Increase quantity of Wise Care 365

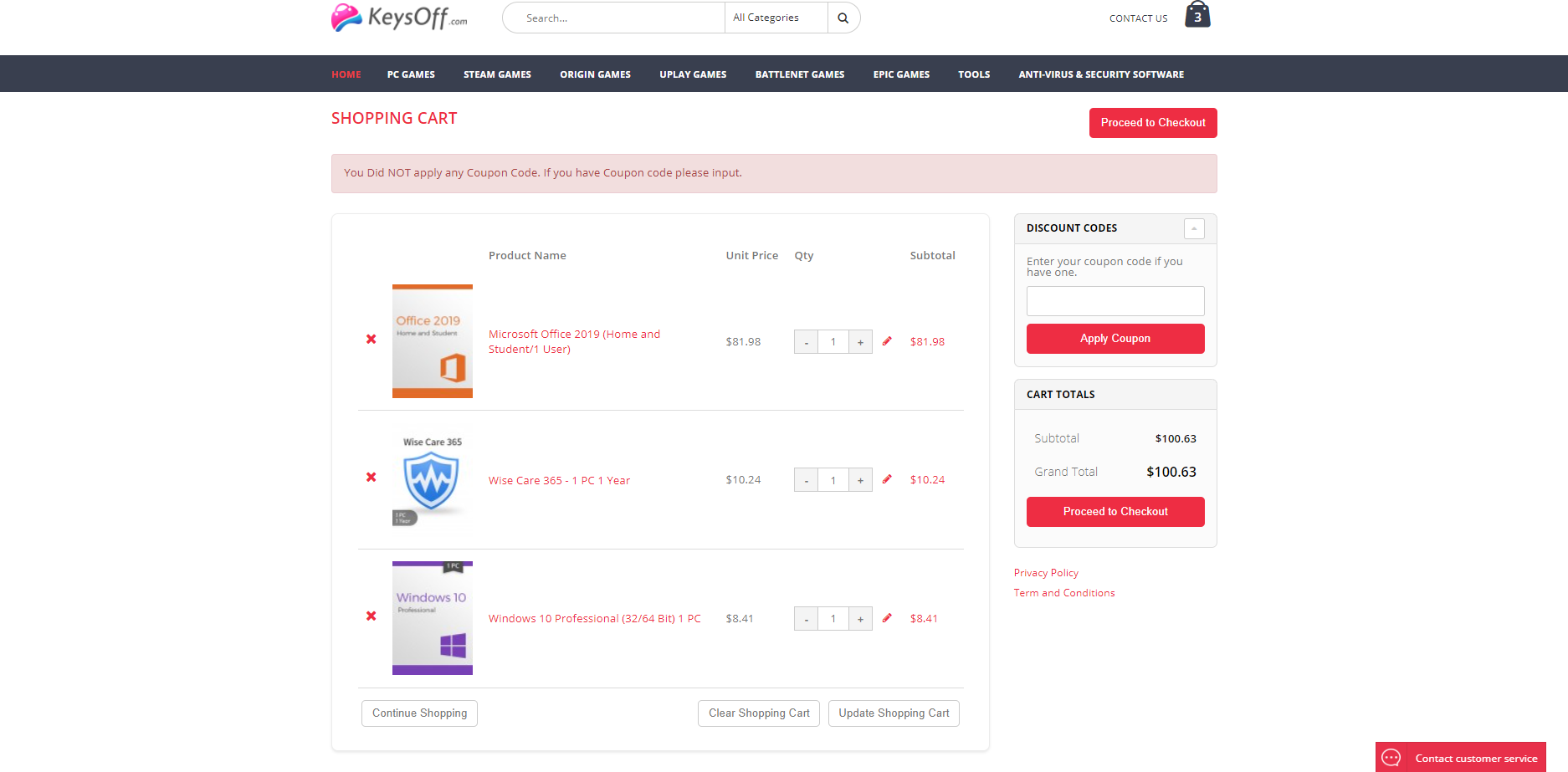pyautogui.click(x=860, y=480)
